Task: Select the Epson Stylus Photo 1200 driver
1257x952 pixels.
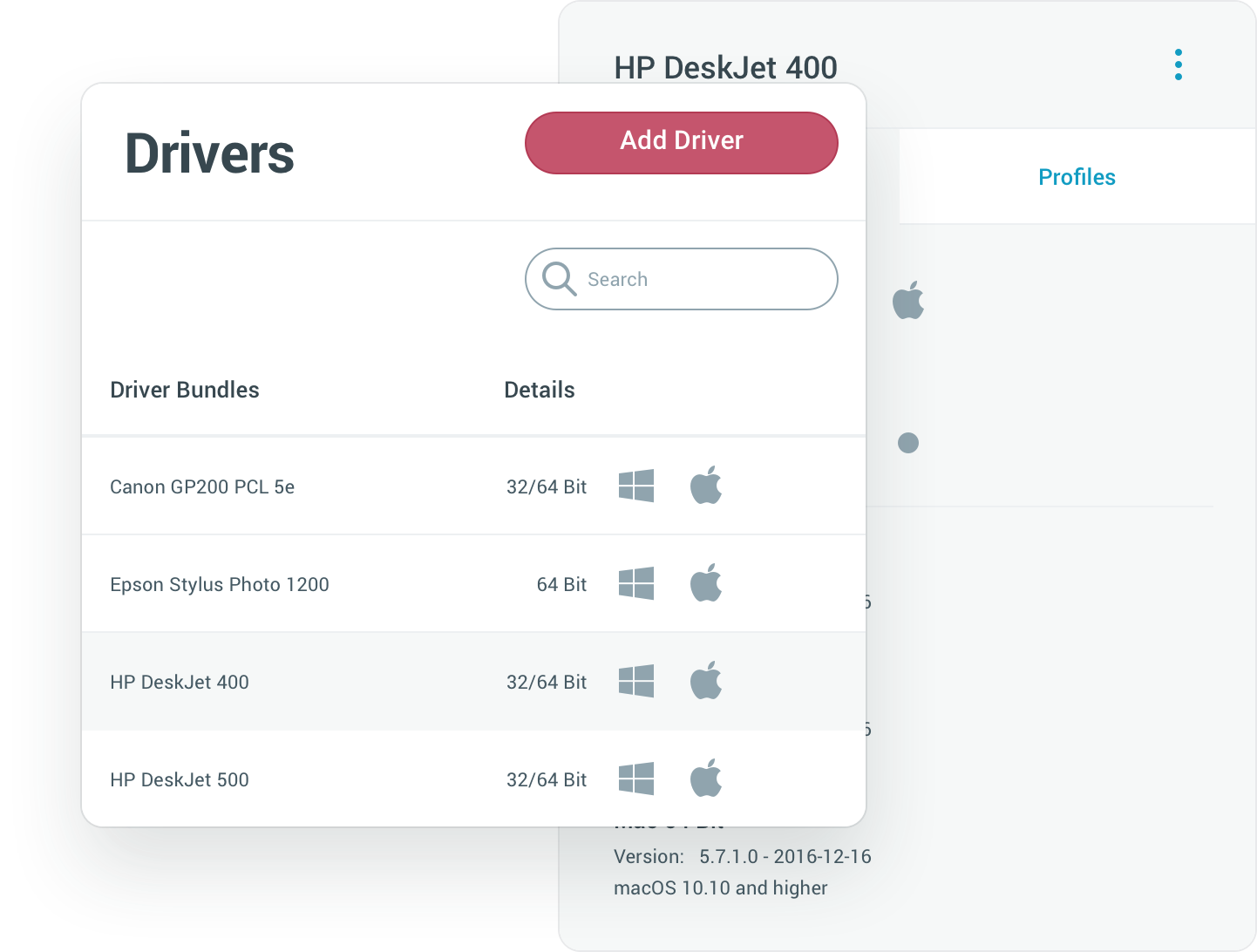Action: [473, 584]
